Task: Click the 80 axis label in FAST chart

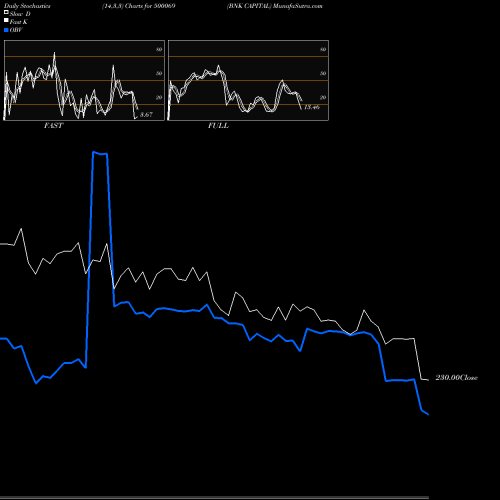Action: pyautogui.click(x=159, y=49)
